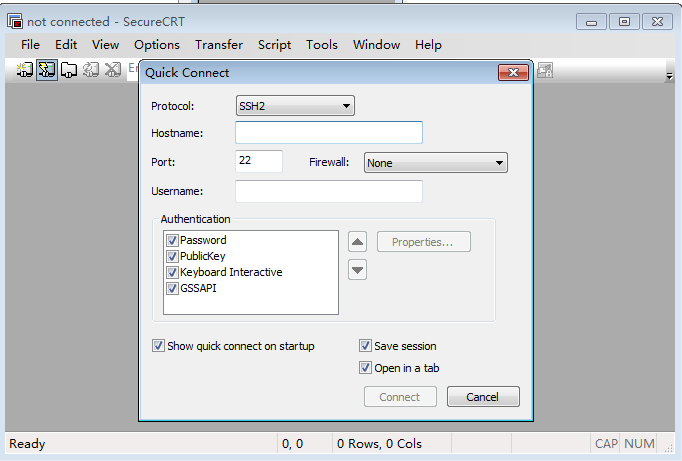Toggle the PublicKey authentication checkbox

172,256
